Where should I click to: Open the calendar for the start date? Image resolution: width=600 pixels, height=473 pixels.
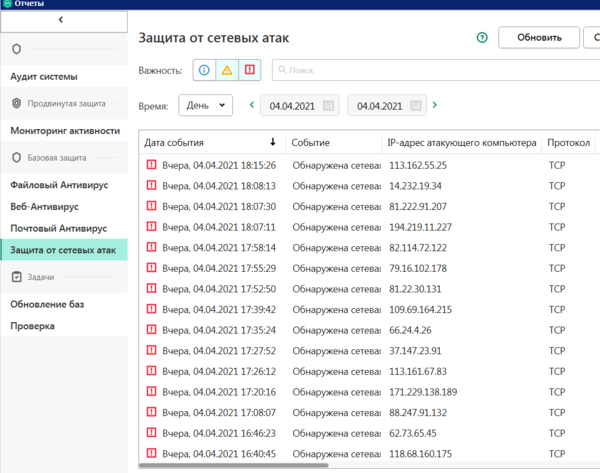330,105
